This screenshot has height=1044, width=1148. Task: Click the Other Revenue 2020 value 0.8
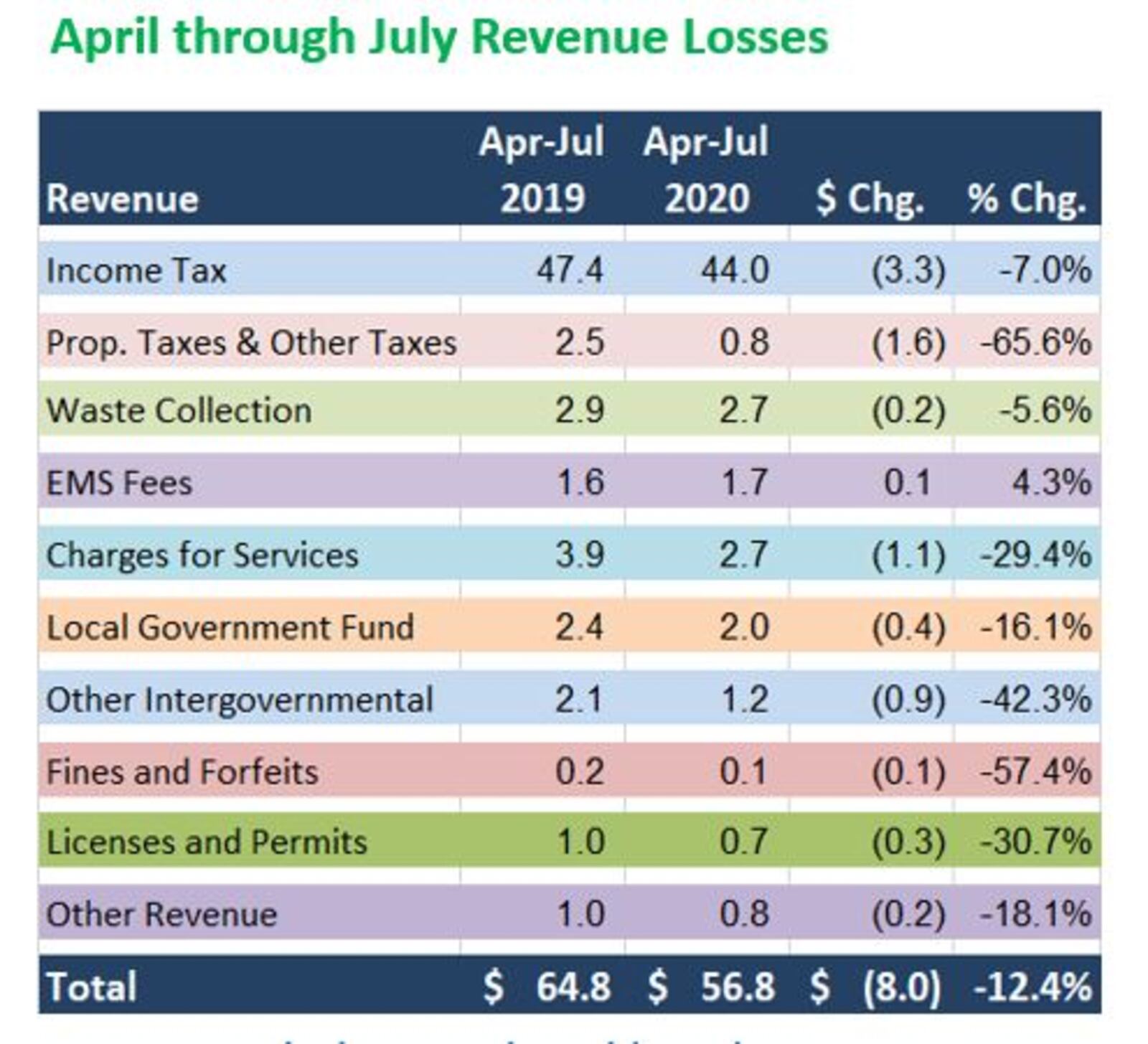click(745, 914)
